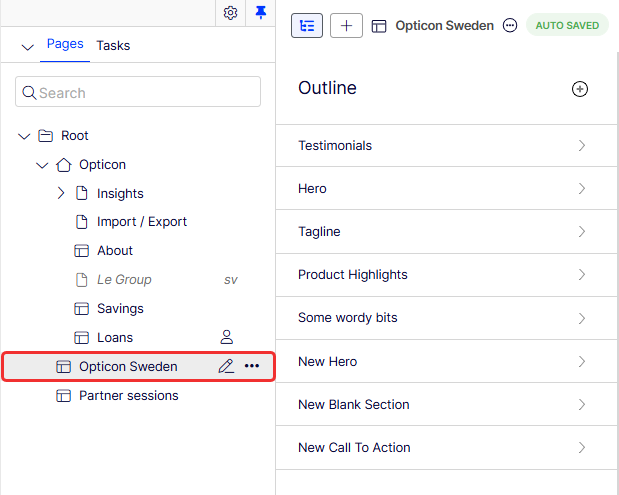Click the edit pencil on Opticon Sweden
The width and height of the screenshot is (619, 495).
pos(226,366)
